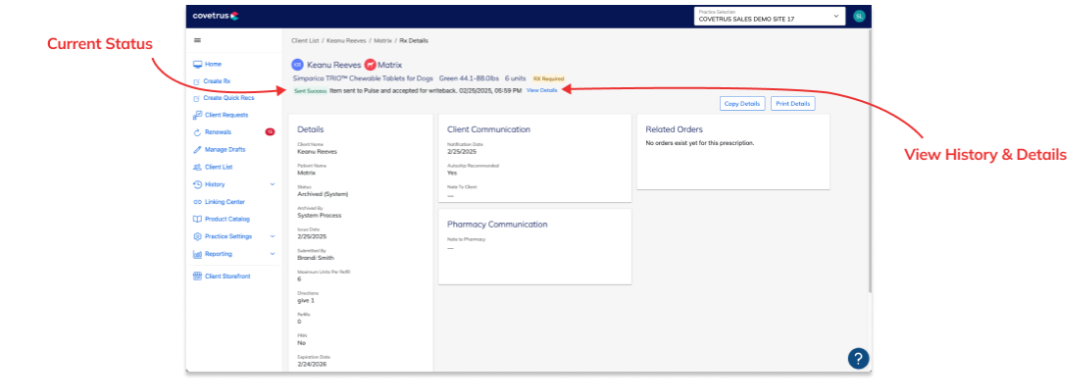
Task: Click the Home monitor icon
Action: (198, 64)
